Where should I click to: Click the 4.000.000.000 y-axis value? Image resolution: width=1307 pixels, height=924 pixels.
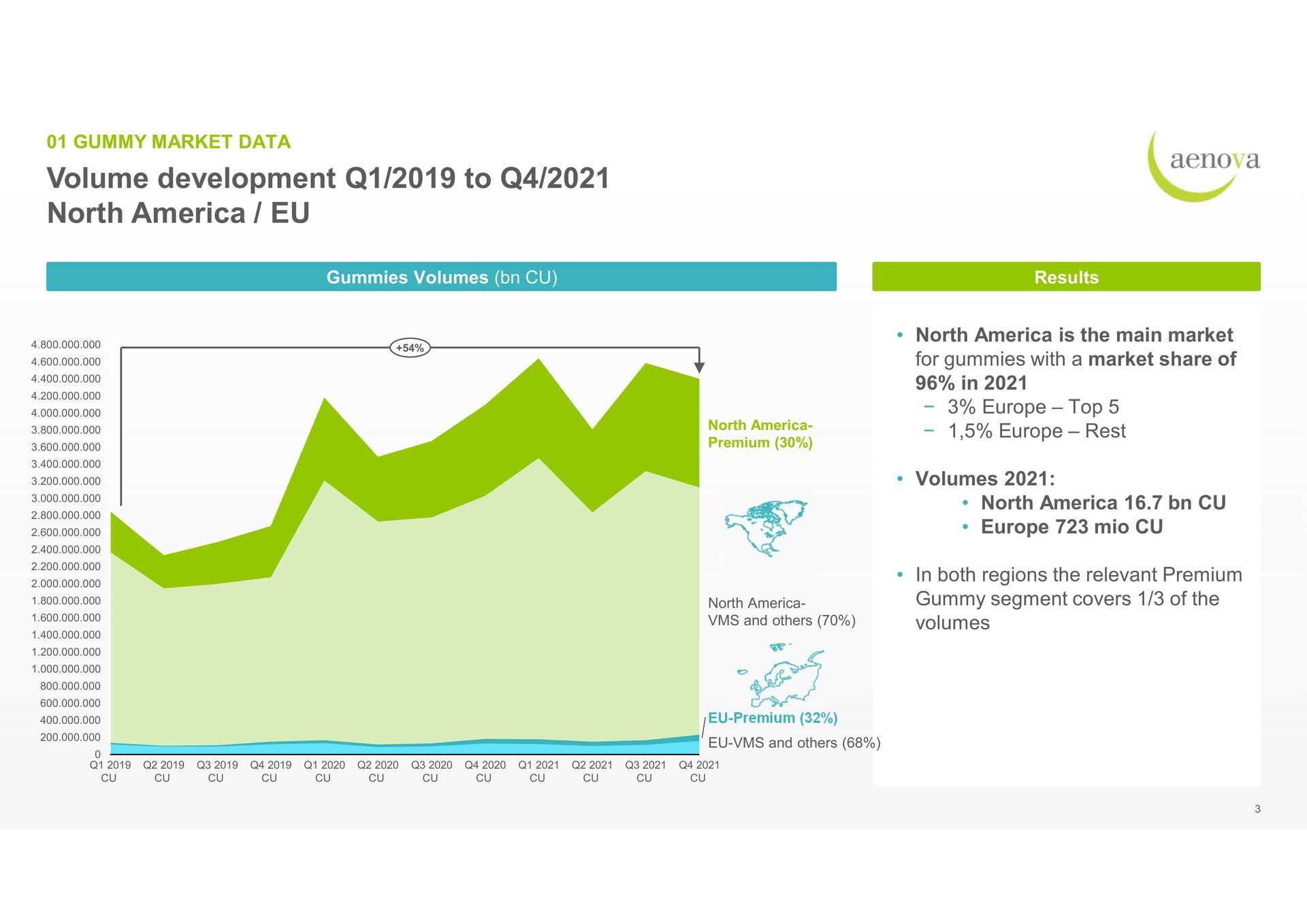click(x=65, y=413)
